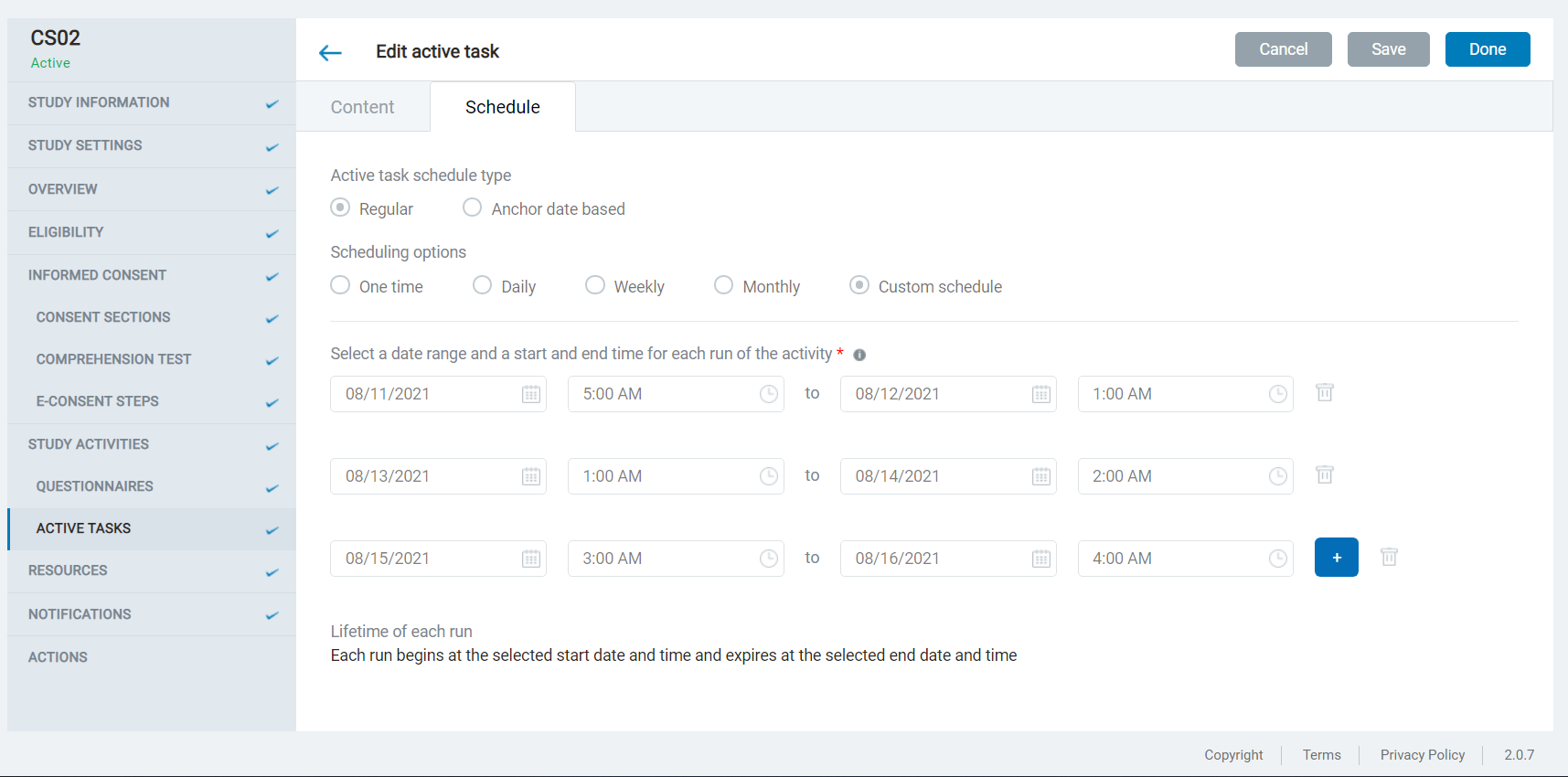Open the Privacy Policy link

point(1422,755)
